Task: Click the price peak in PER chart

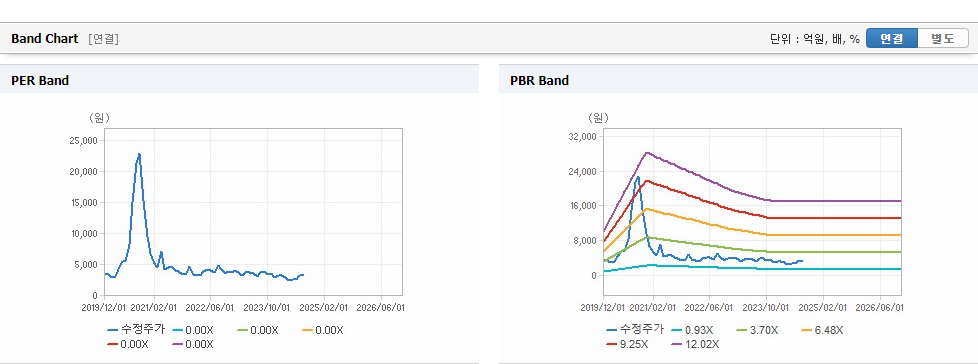Action: (x=139, y=154)
